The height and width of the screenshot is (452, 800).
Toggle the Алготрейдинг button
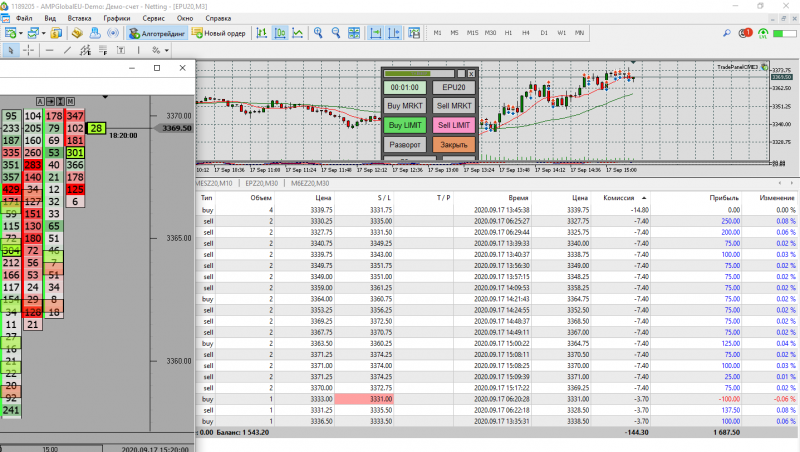pos(155,33)
